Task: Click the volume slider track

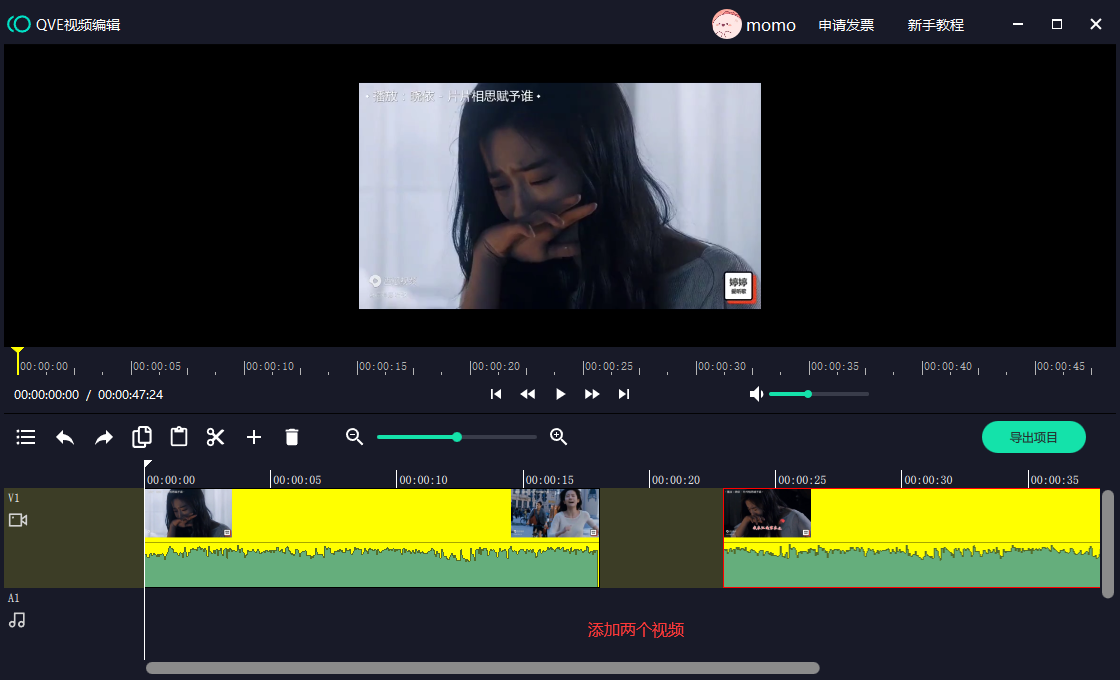Action: click(840, 394)
